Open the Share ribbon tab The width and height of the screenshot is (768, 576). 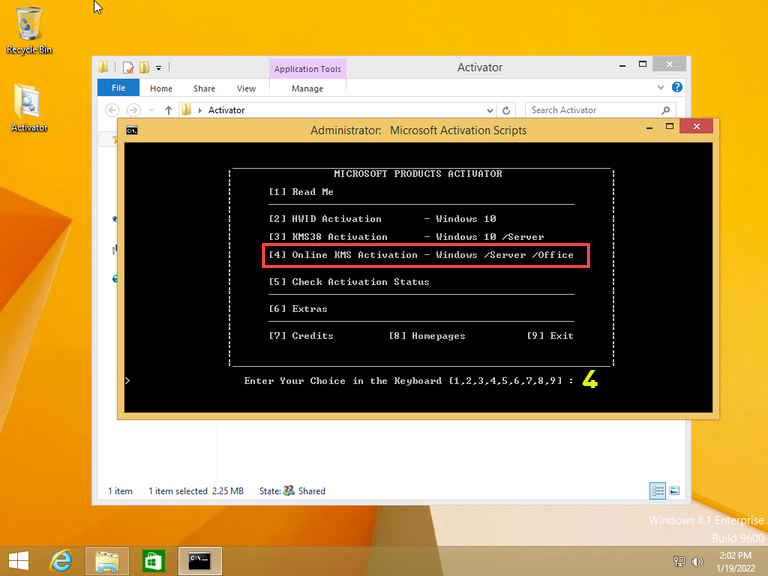204,89
